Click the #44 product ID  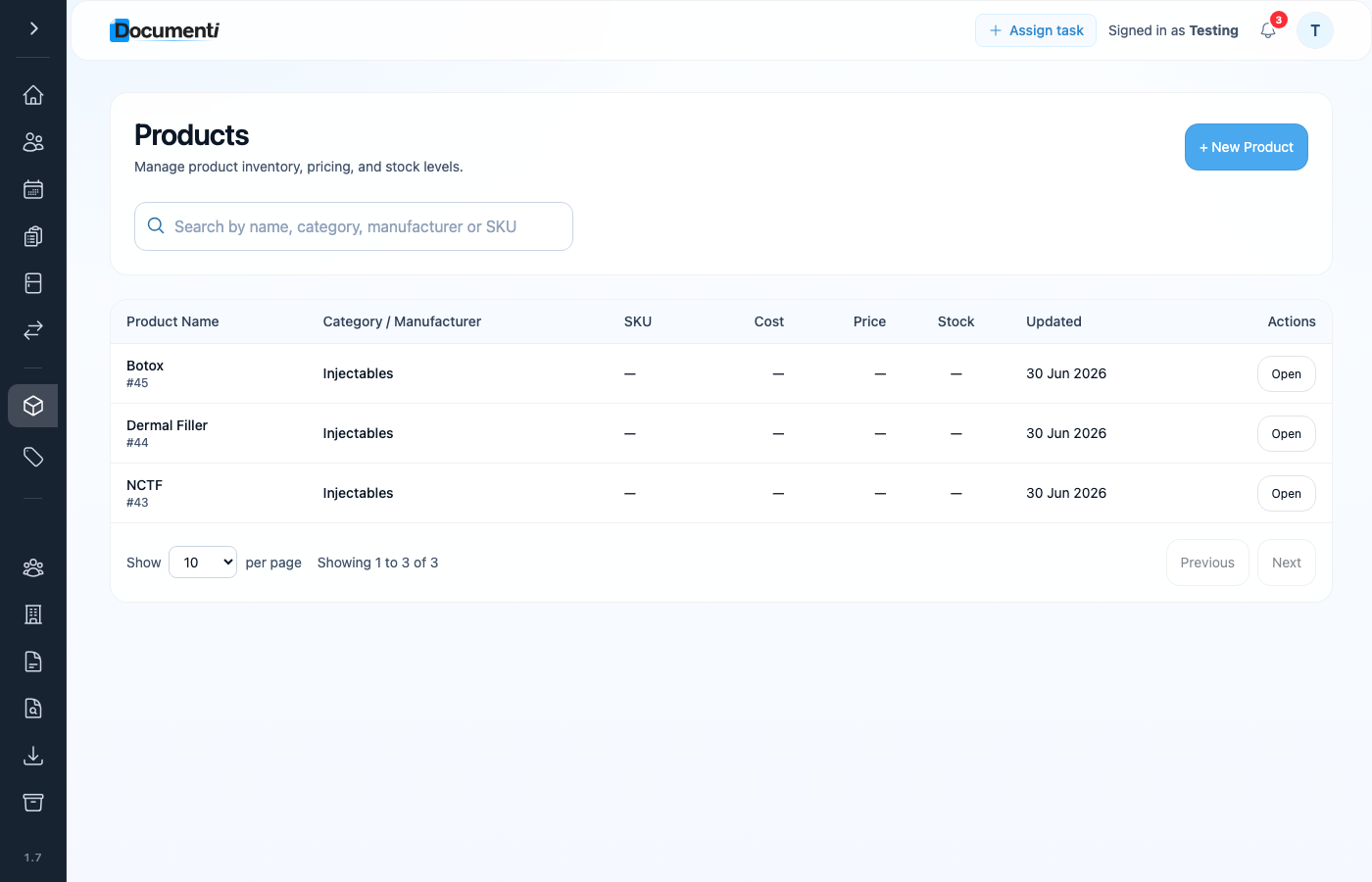pos(137,443)
